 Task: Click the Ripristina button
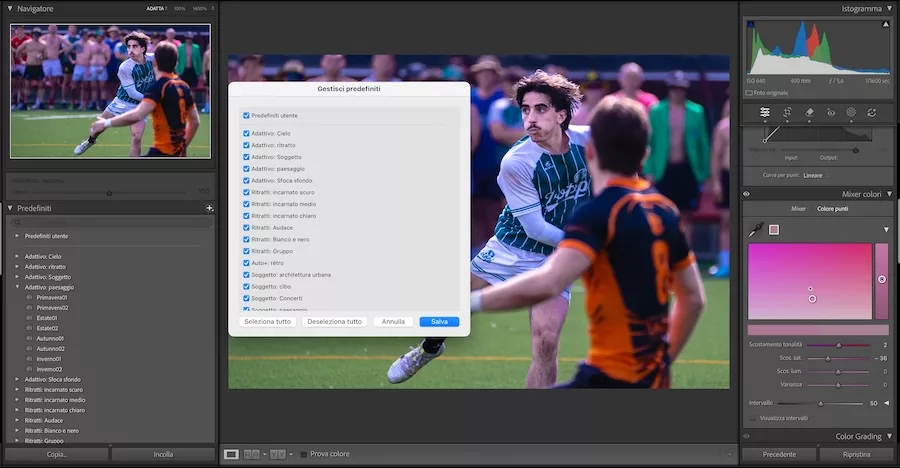856,454
